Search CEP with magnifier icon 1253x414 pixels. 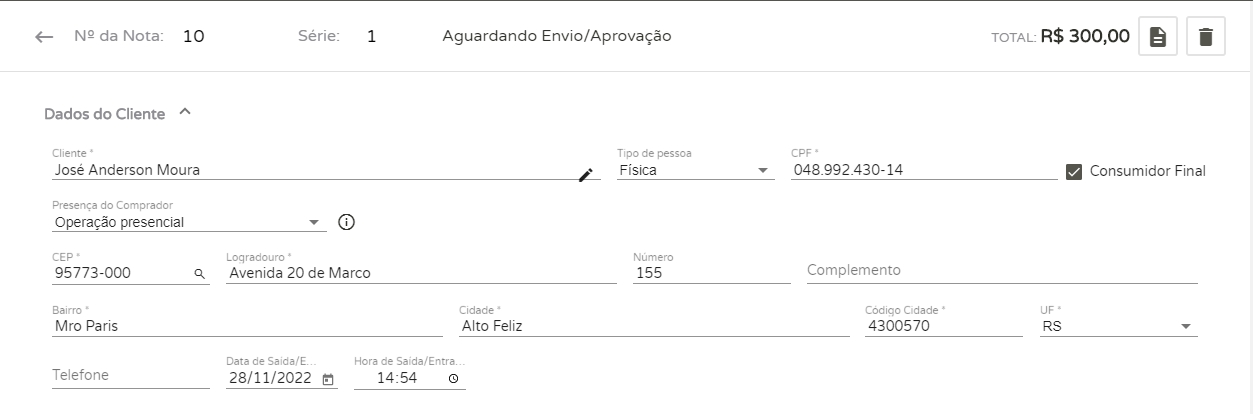click(x=199, y=273)
